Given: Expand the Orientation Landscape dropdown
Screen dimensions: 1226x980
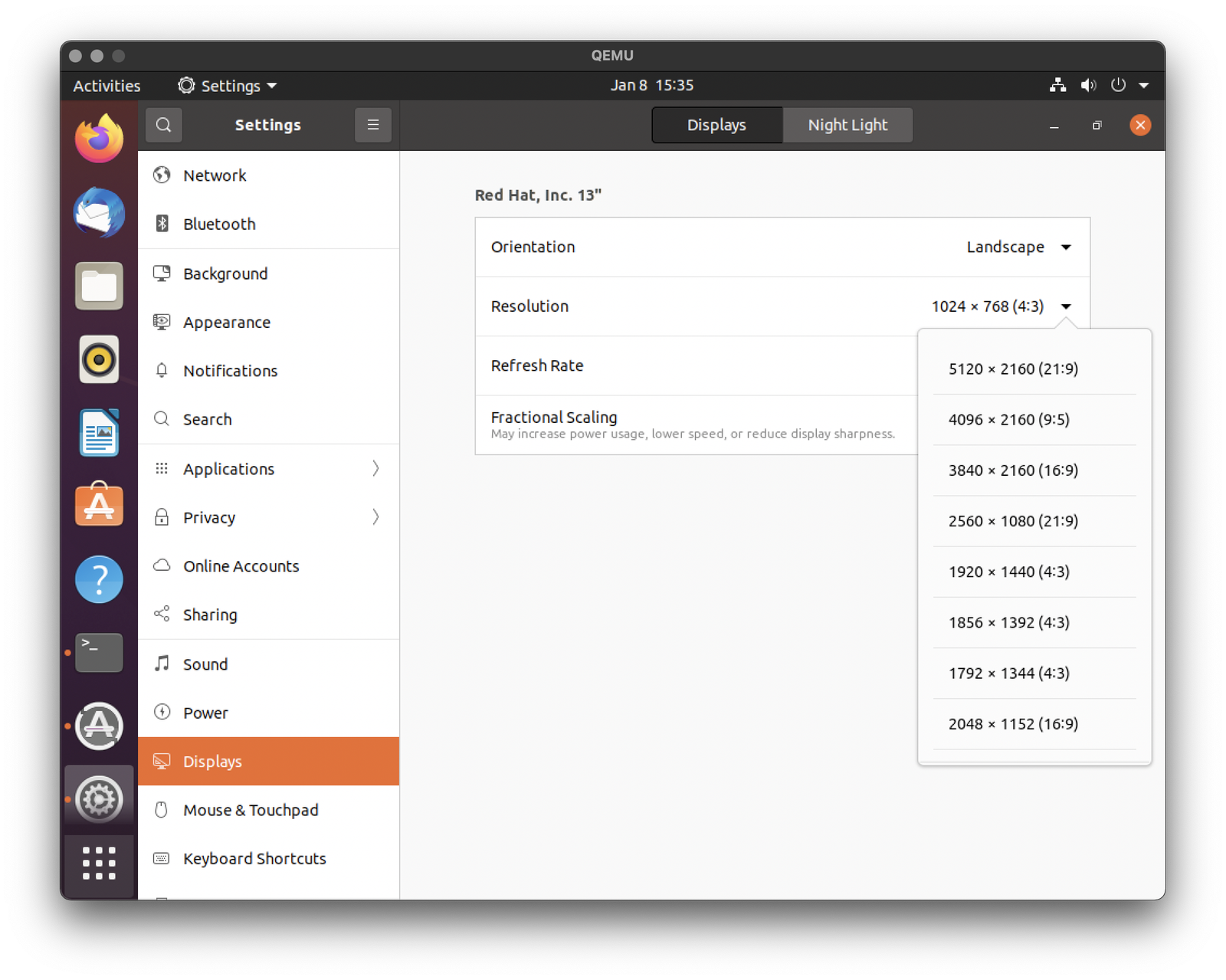Looking at the screenshot, I should click(1018, 247).
